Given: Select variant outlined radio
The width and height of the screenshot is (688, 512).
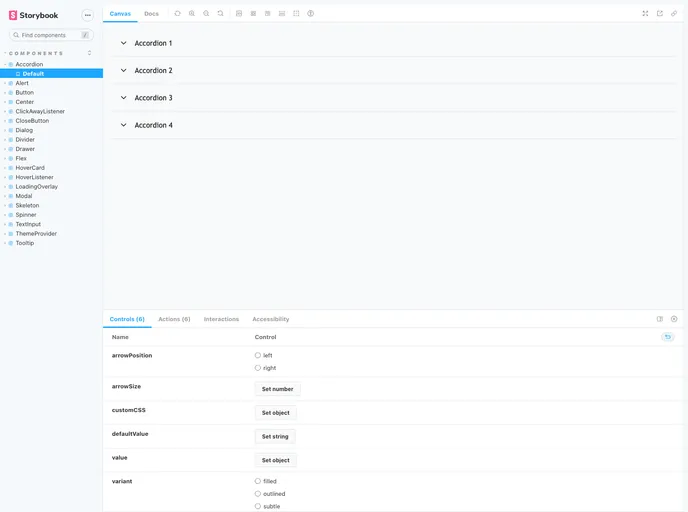Looking at the screenshot, I should pos(258,494).
